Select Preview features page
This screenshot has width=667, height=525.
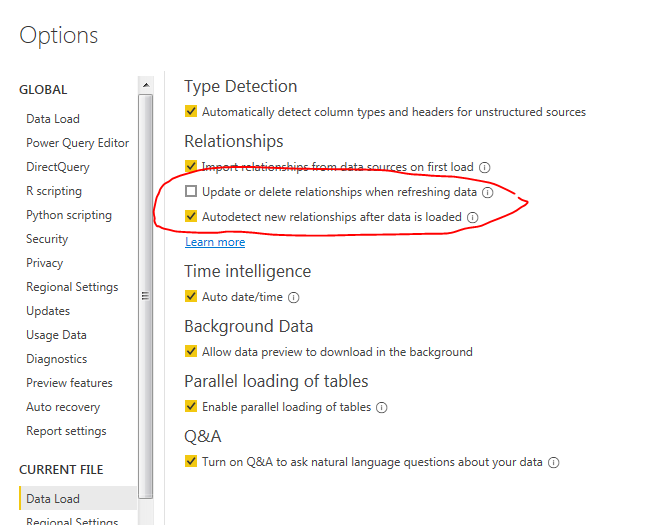click(69, 383)
